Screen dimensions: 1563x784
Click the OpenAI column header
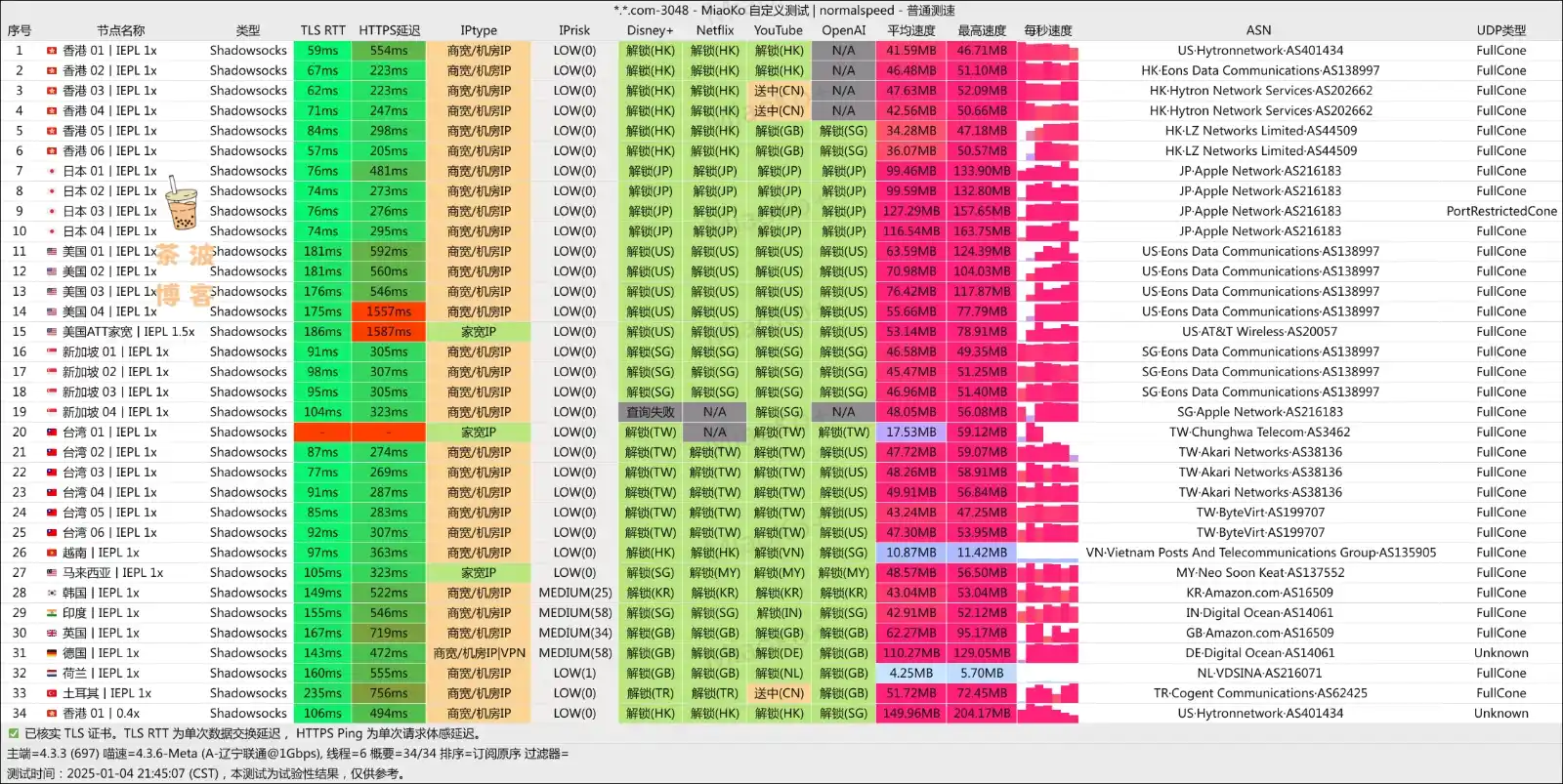click(844, 30)
